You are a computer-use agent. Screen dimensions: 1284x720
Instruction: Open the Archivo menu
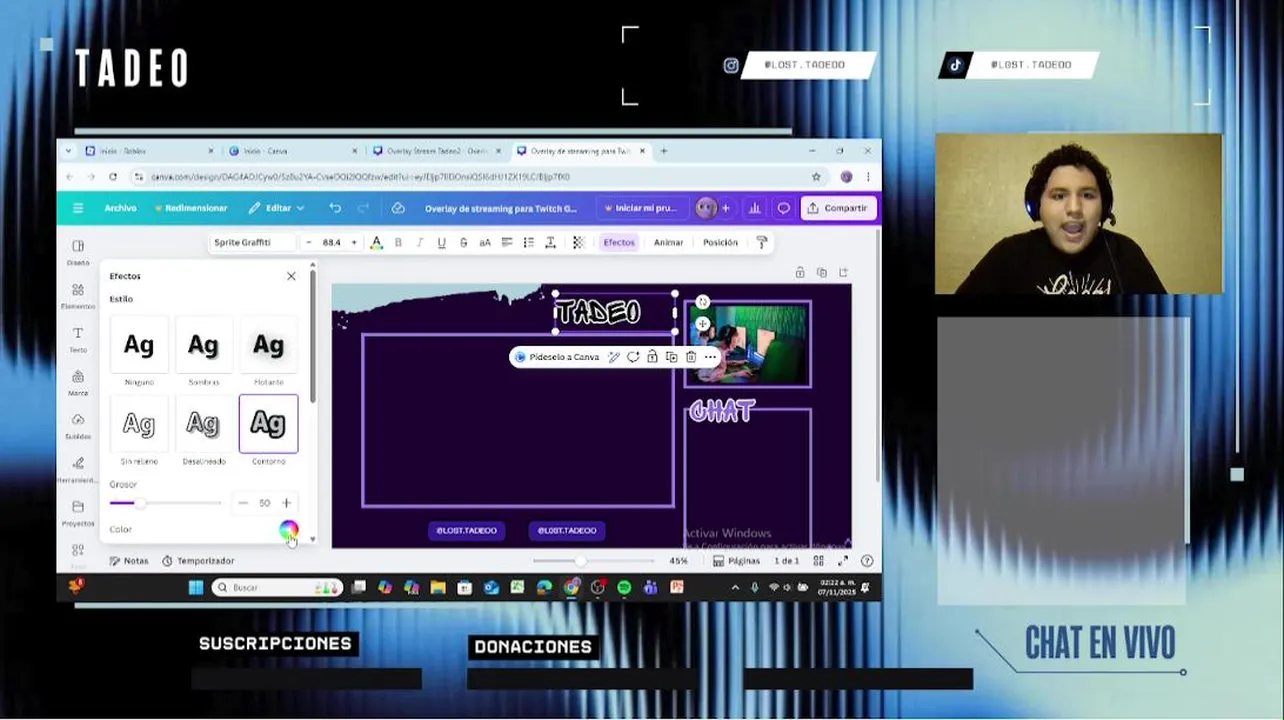click(120, 208)
